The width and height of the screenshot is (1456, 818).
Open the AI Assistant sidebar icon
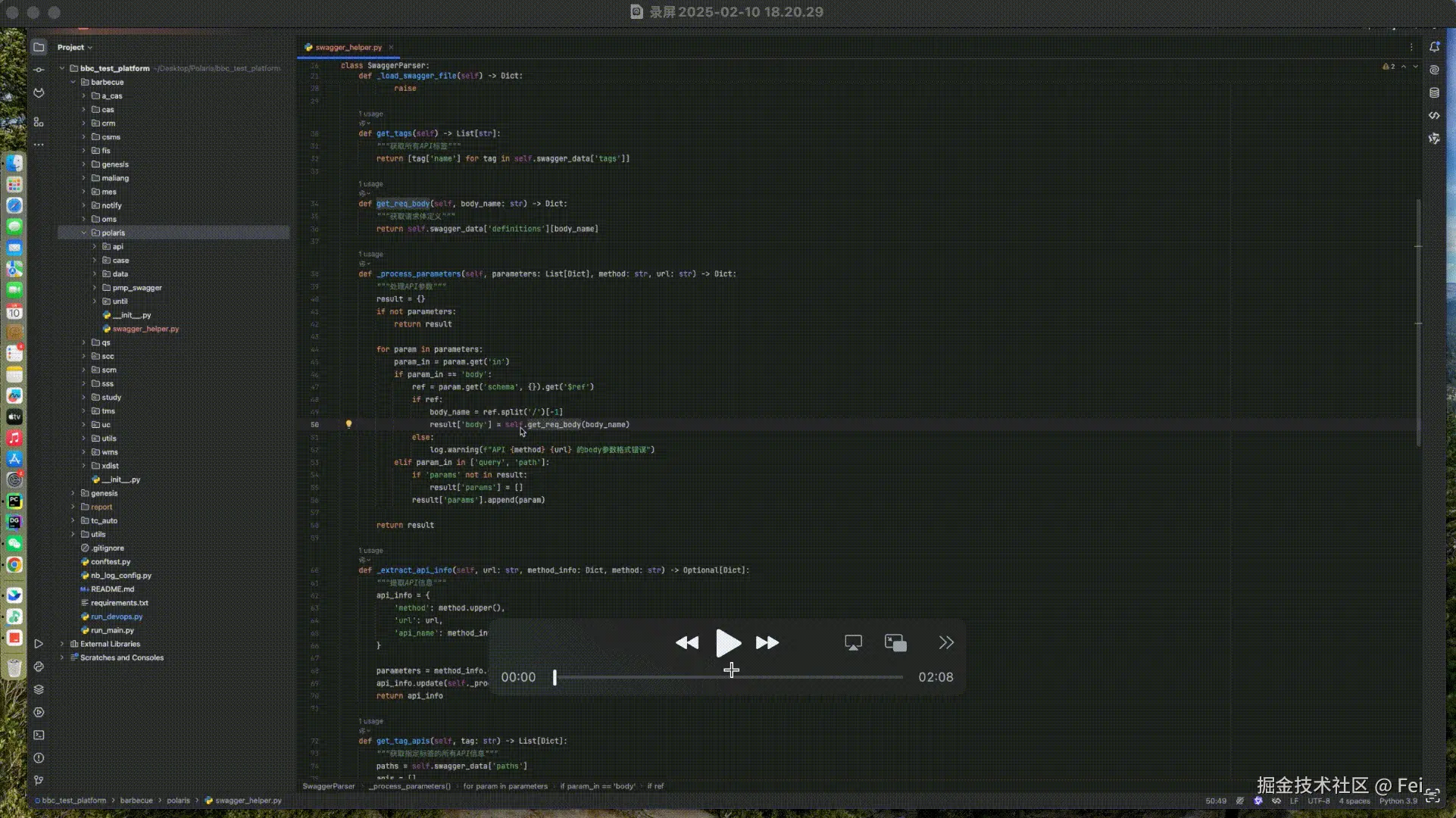coord(1434,69)
